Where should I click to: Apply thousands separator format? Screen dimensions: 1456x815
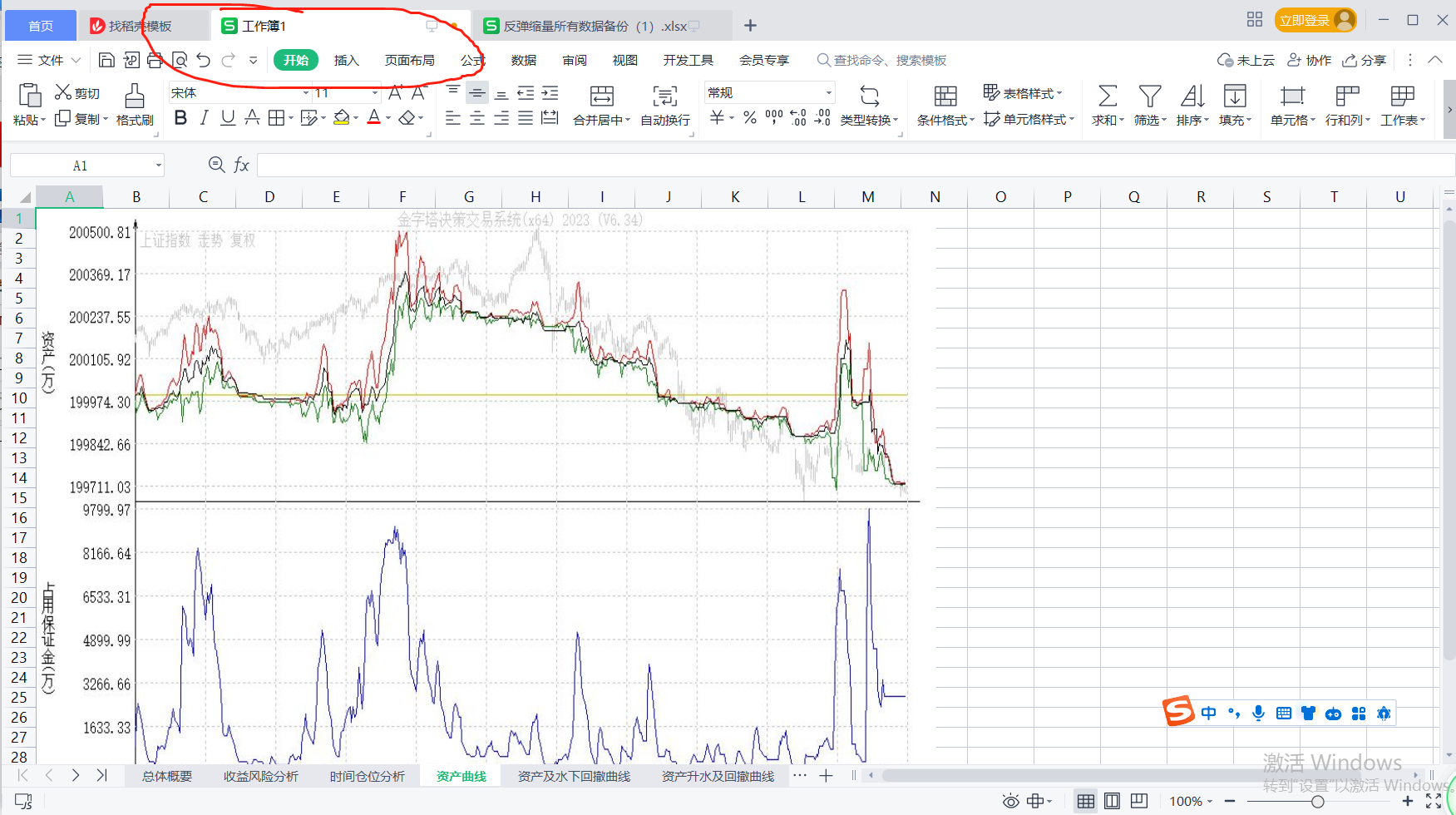point(774,118)
